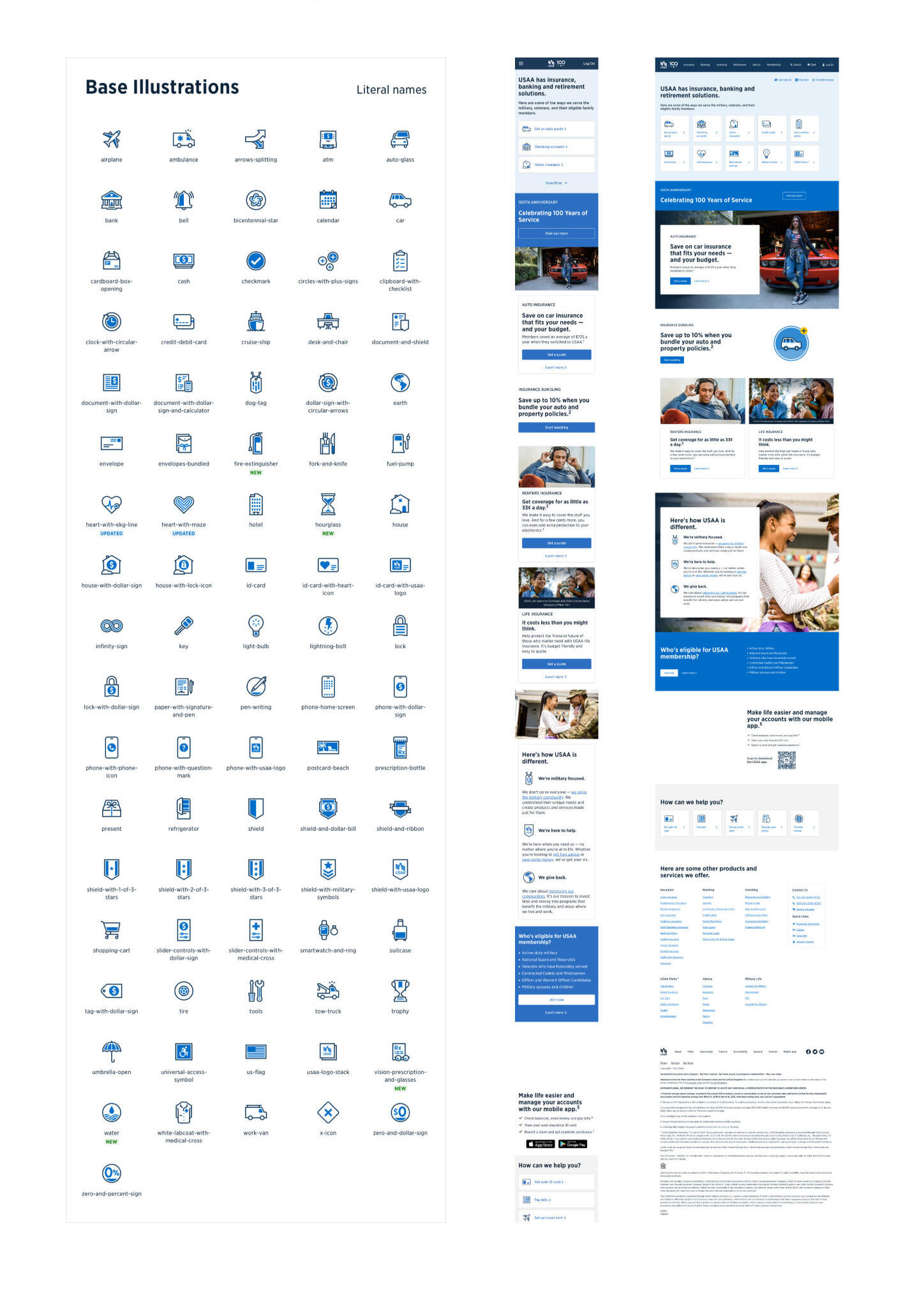Select the trophy illustration icon
The image size is (919, 1316).
[400, 990]
